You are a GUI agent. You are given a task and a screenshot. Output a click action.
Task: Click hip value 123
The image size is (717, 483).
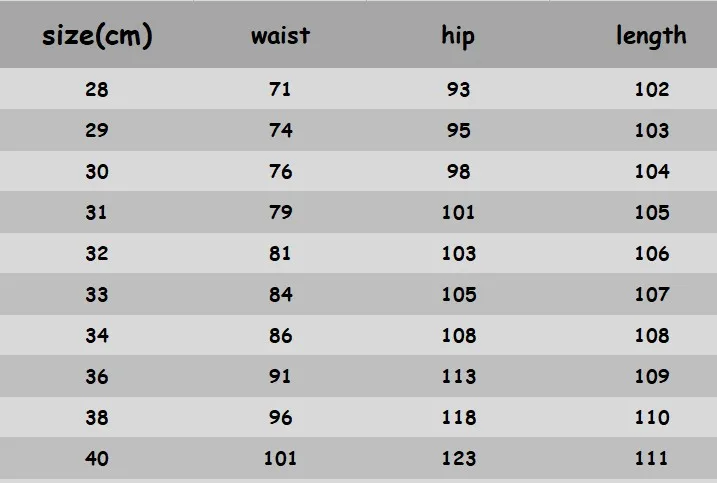coord(459,458)
